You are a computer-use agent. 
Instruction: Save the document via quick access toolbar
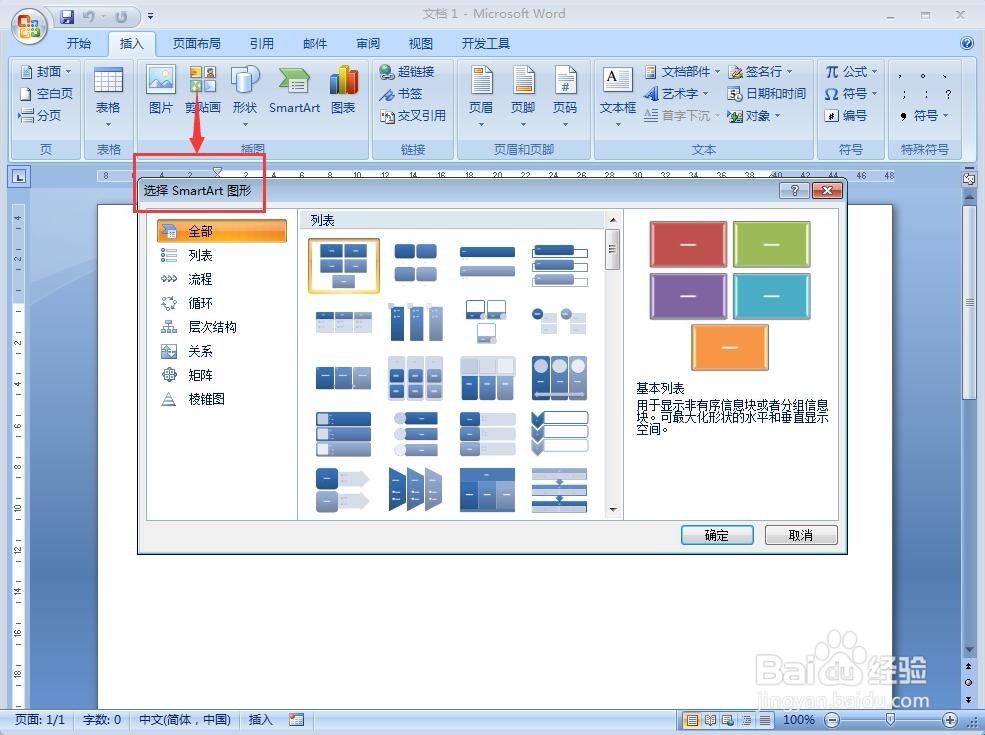coord(67,16)
